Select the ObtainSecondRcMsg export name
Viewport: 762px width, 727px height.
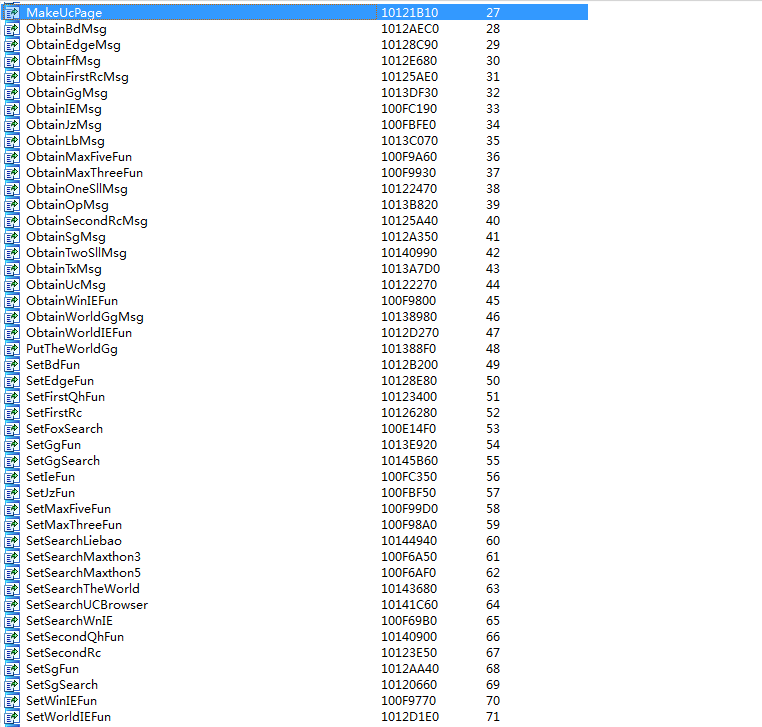(x=87, y=221)
